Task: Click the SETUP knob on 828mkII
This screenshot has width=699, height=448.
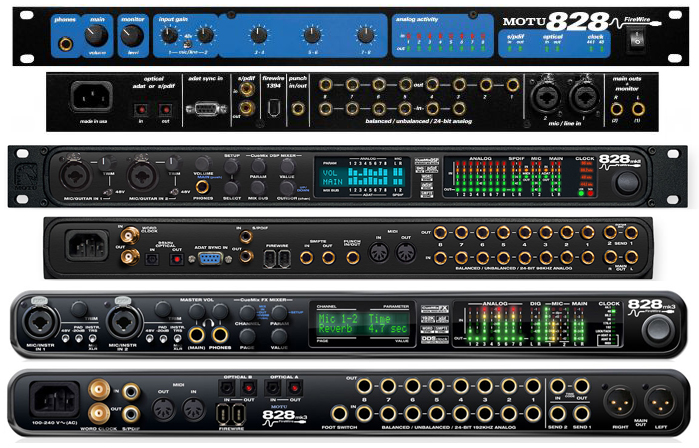Action: point(231,166)
